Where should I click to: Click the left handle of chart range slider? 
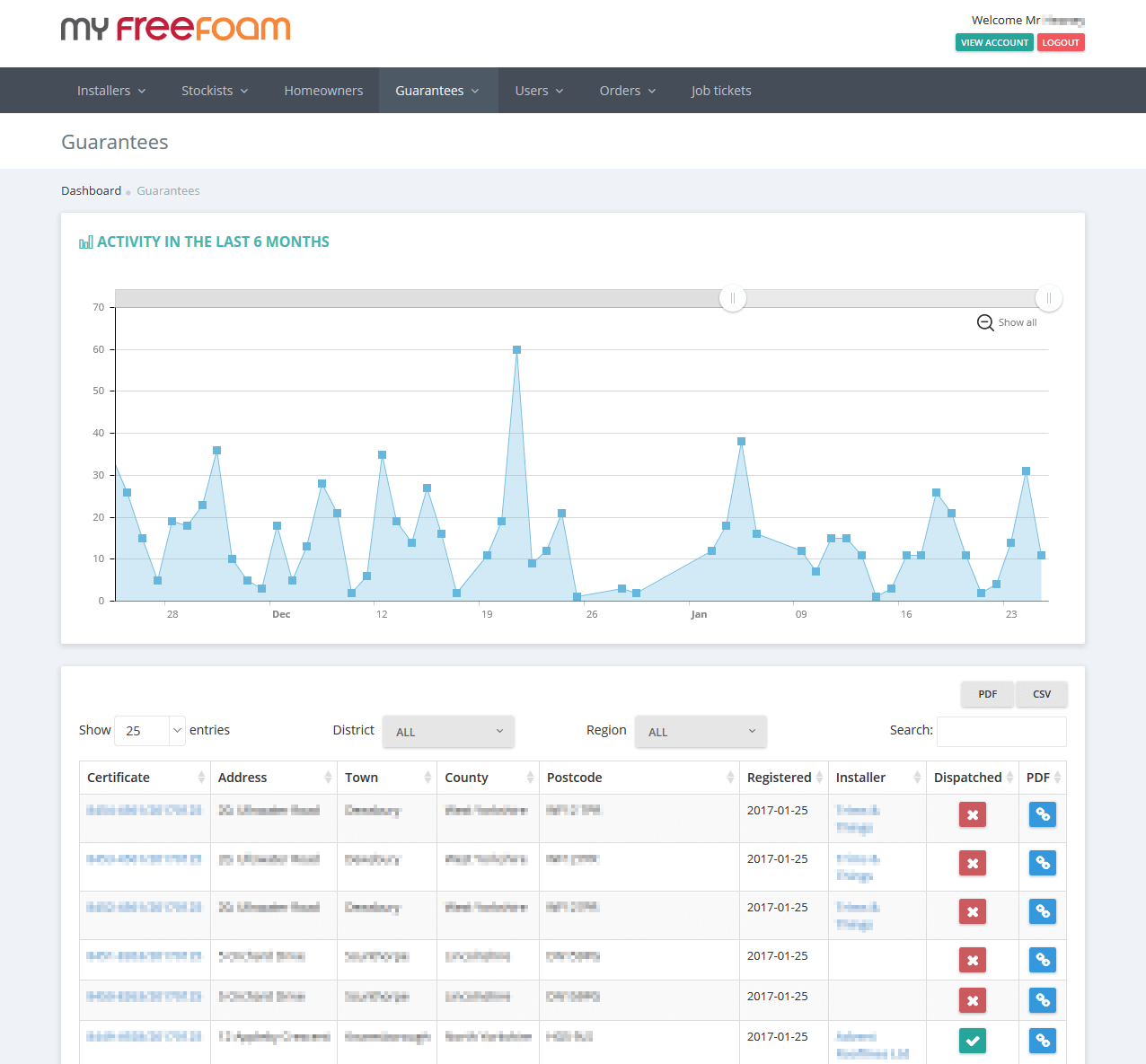pos(733,298)
